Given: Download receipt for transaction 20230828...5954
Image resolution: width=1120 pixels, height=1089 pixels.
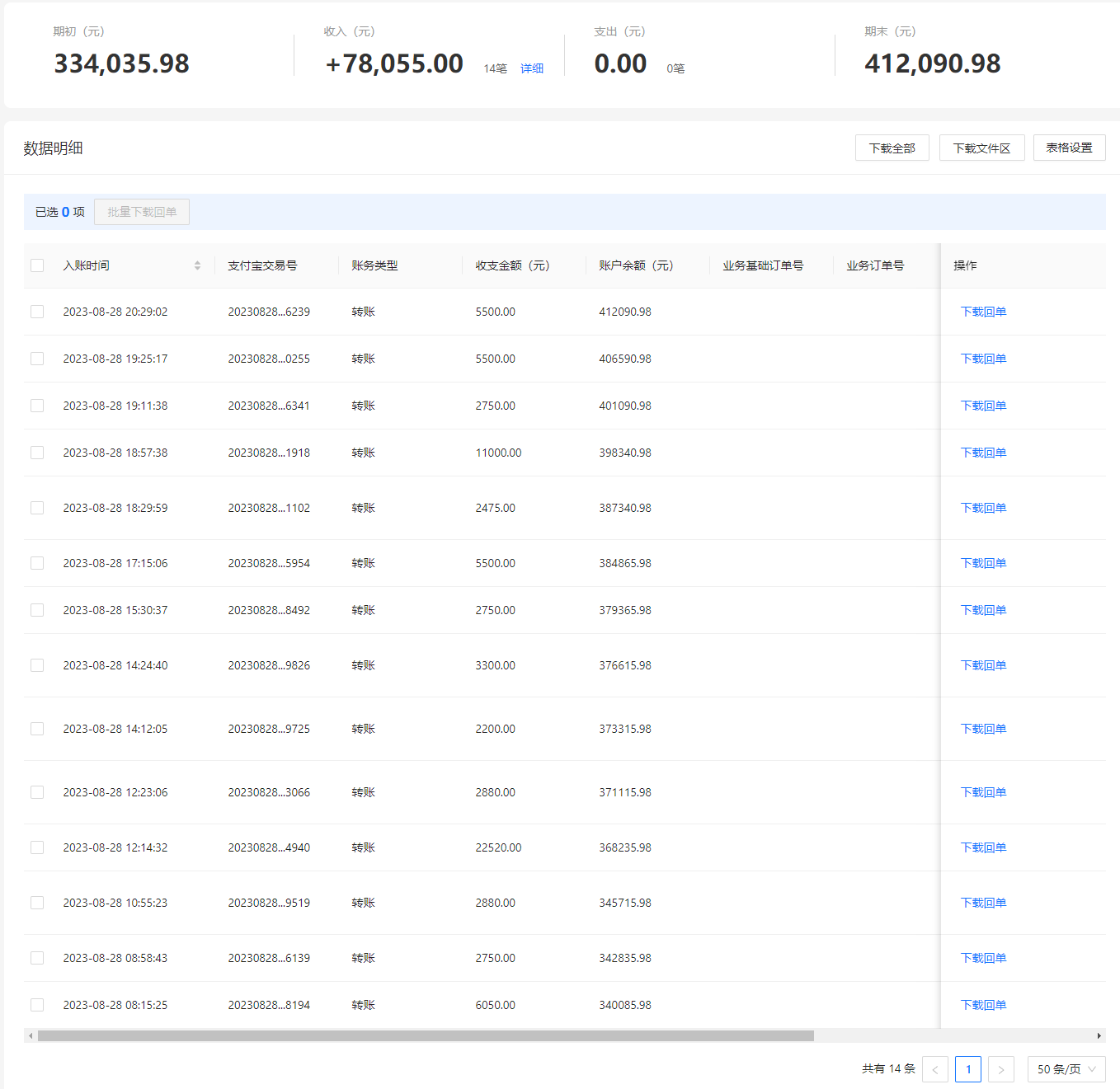Looking at the screenshot, I should click(x=983, y=563).
